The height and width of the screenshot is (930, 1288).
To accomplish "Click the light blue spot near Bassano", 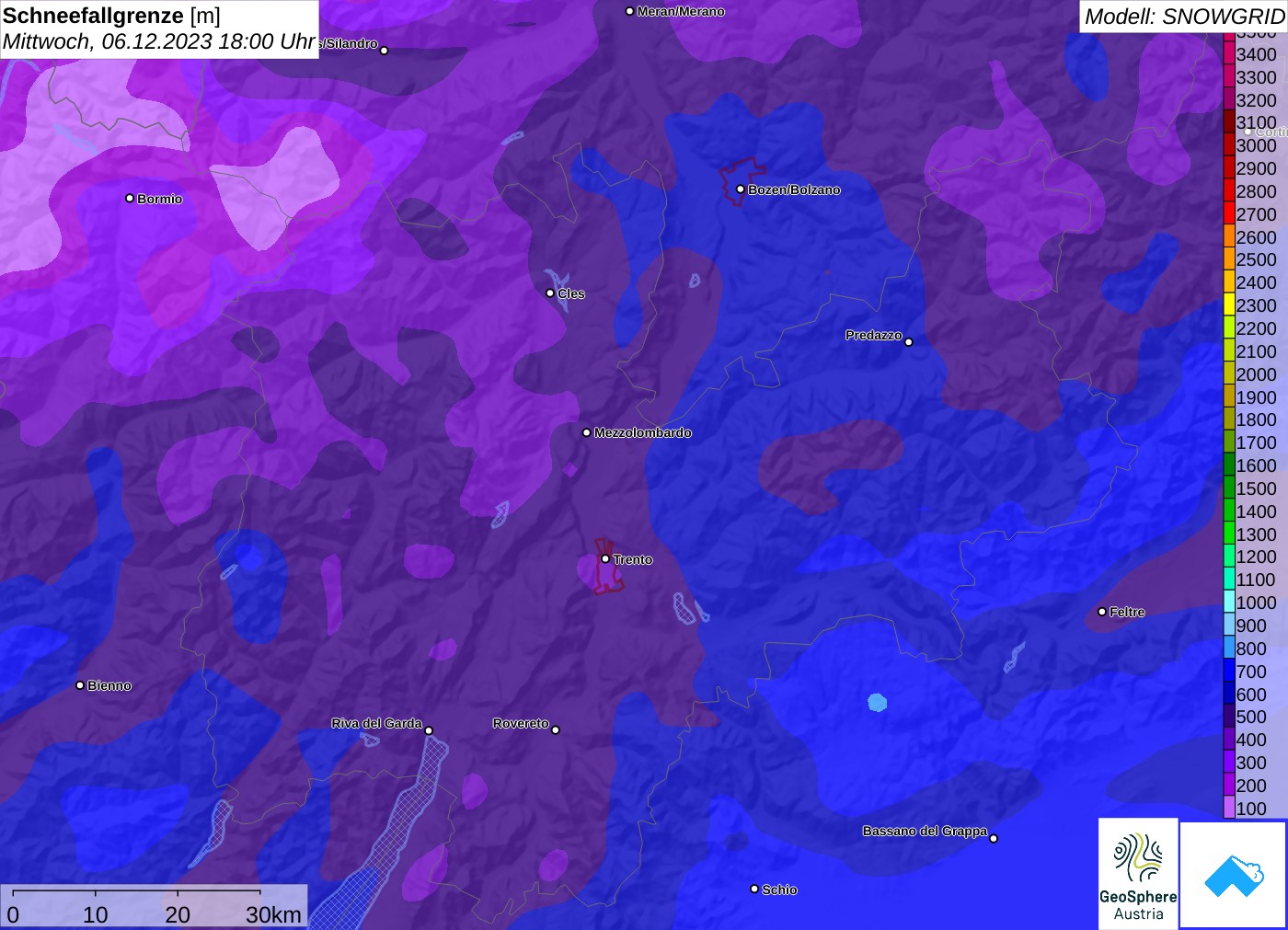I will [x=878, y=703].
